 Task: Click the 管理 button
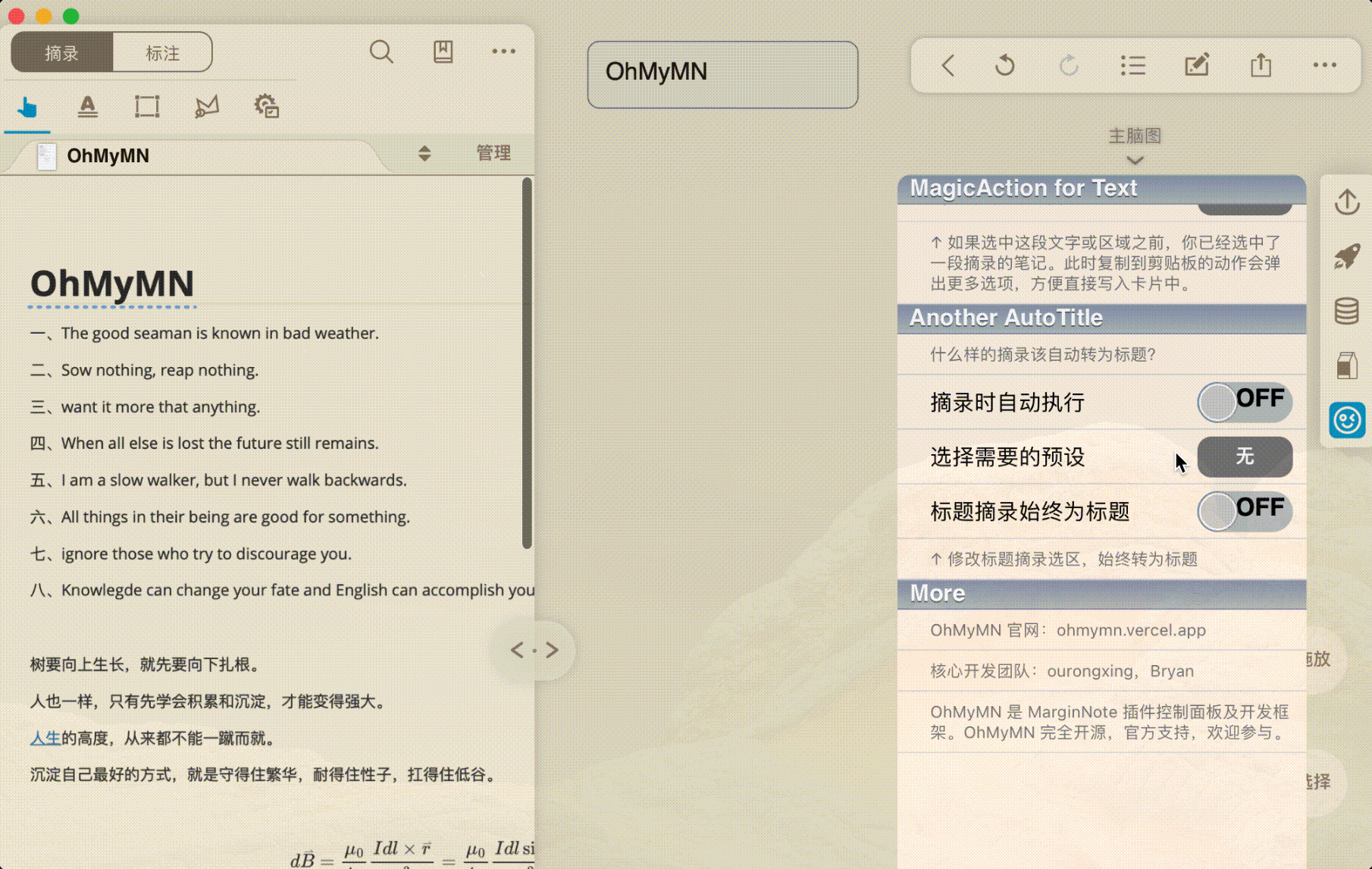coord(493,153)
